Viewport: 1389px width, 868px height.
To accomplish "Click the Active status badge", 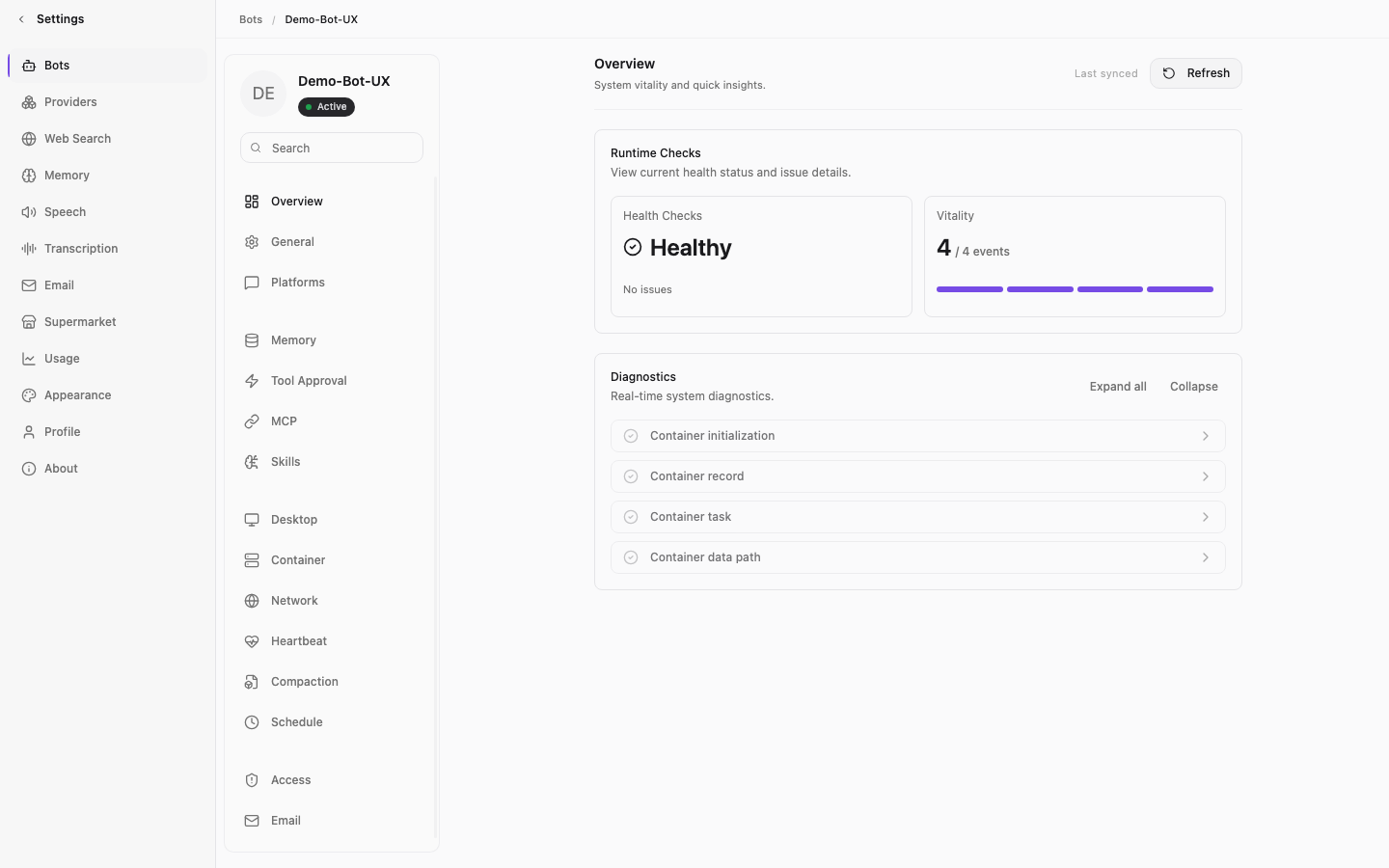I will 326,107.
